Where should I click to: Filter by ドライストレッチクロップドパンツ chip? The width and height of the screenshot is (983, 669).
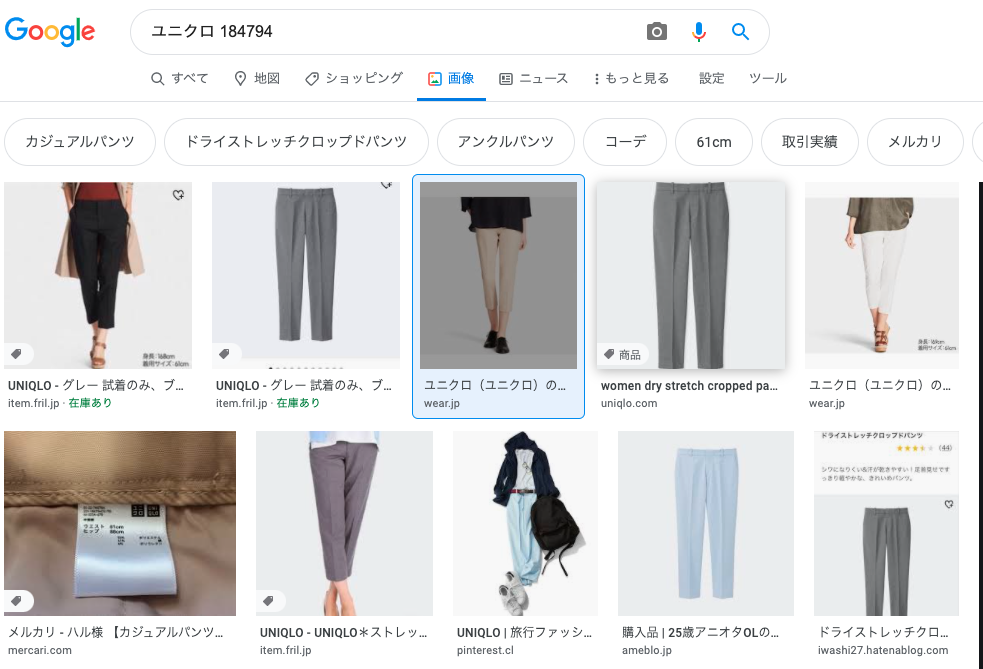[x=296, y=142]
